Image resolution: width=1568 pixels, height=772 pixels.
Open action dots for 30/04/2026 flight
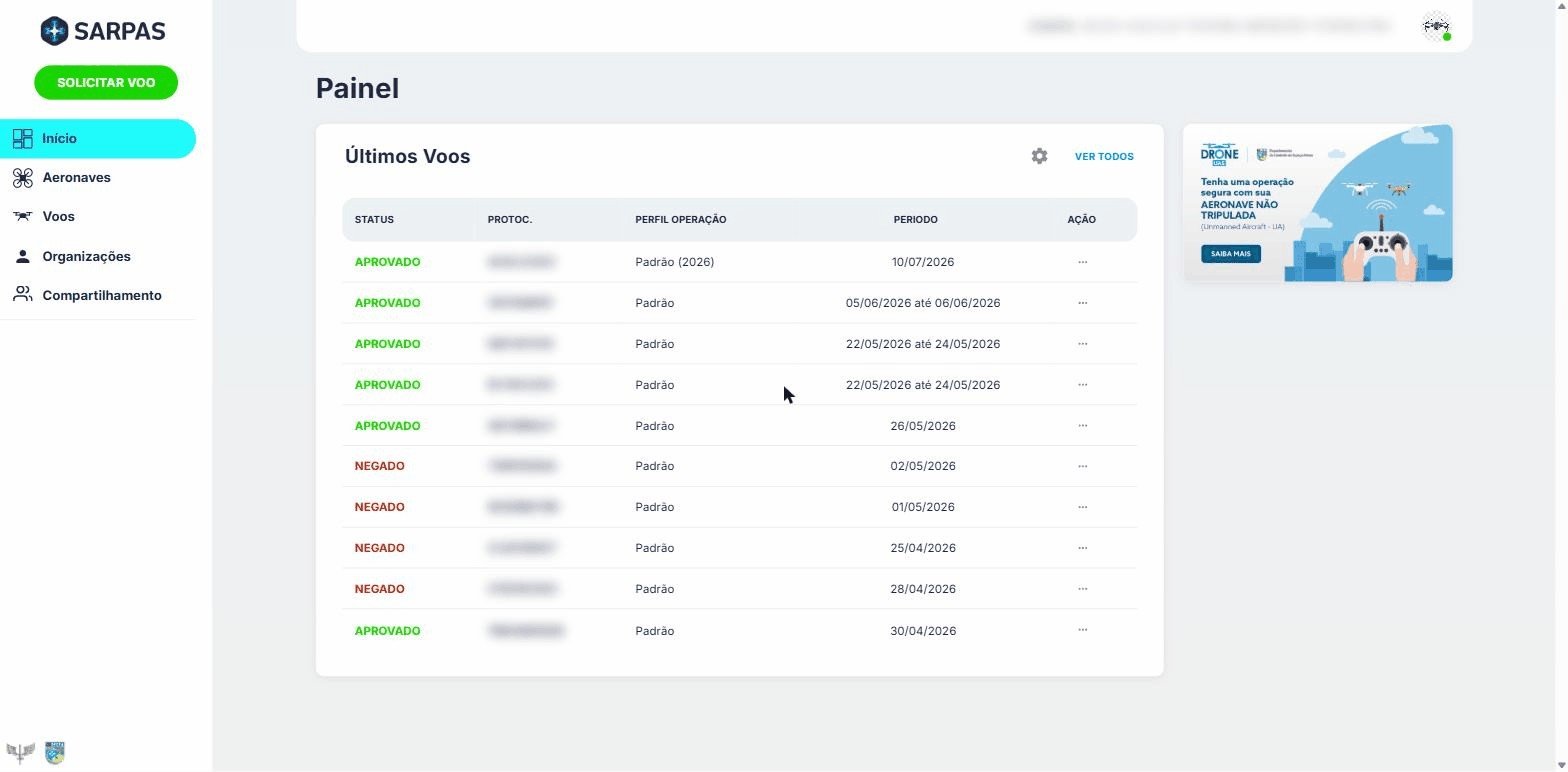pos(1082,630)
